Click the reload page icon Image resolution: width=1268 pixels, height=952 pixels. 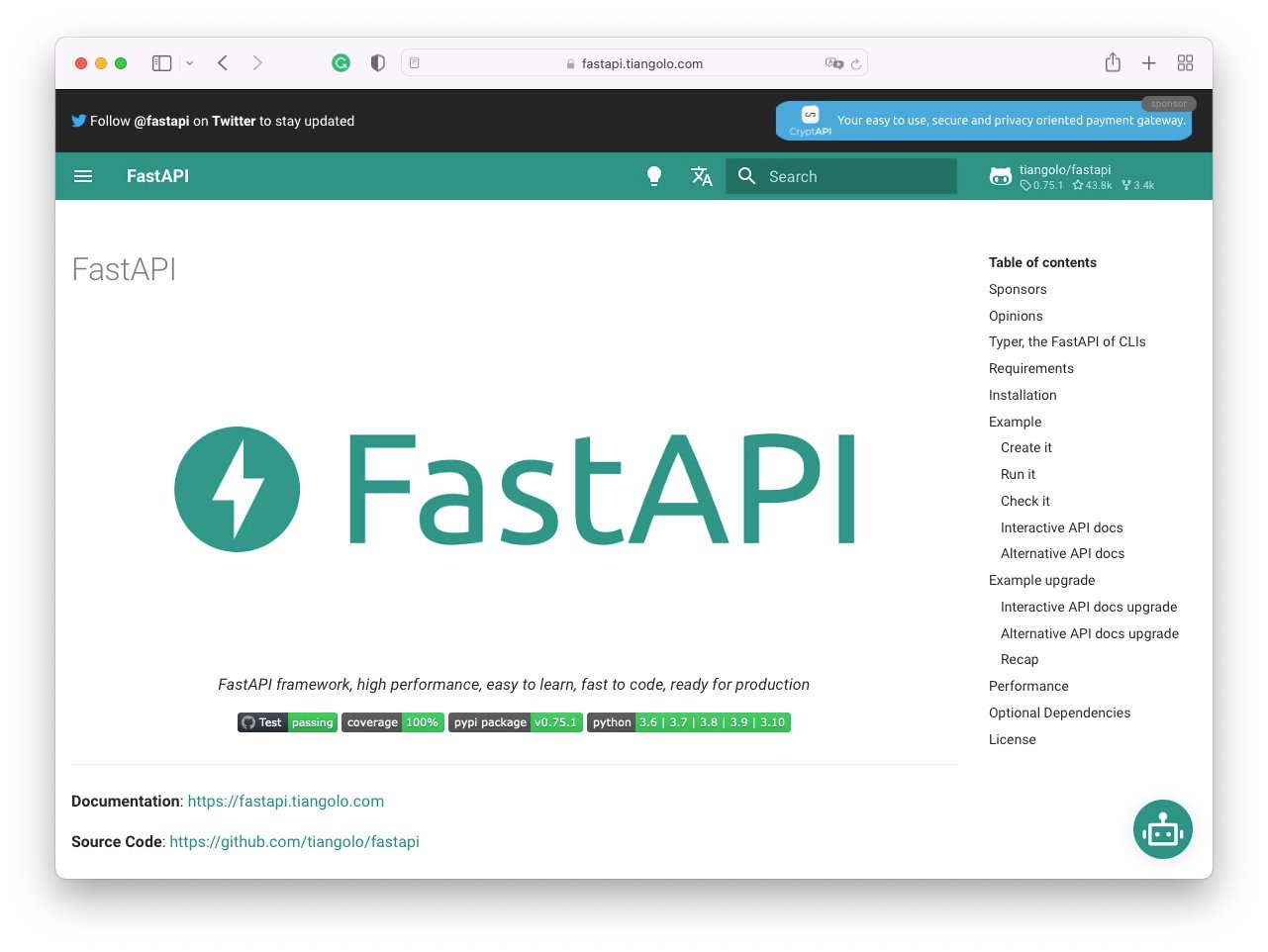pos(856,63)
